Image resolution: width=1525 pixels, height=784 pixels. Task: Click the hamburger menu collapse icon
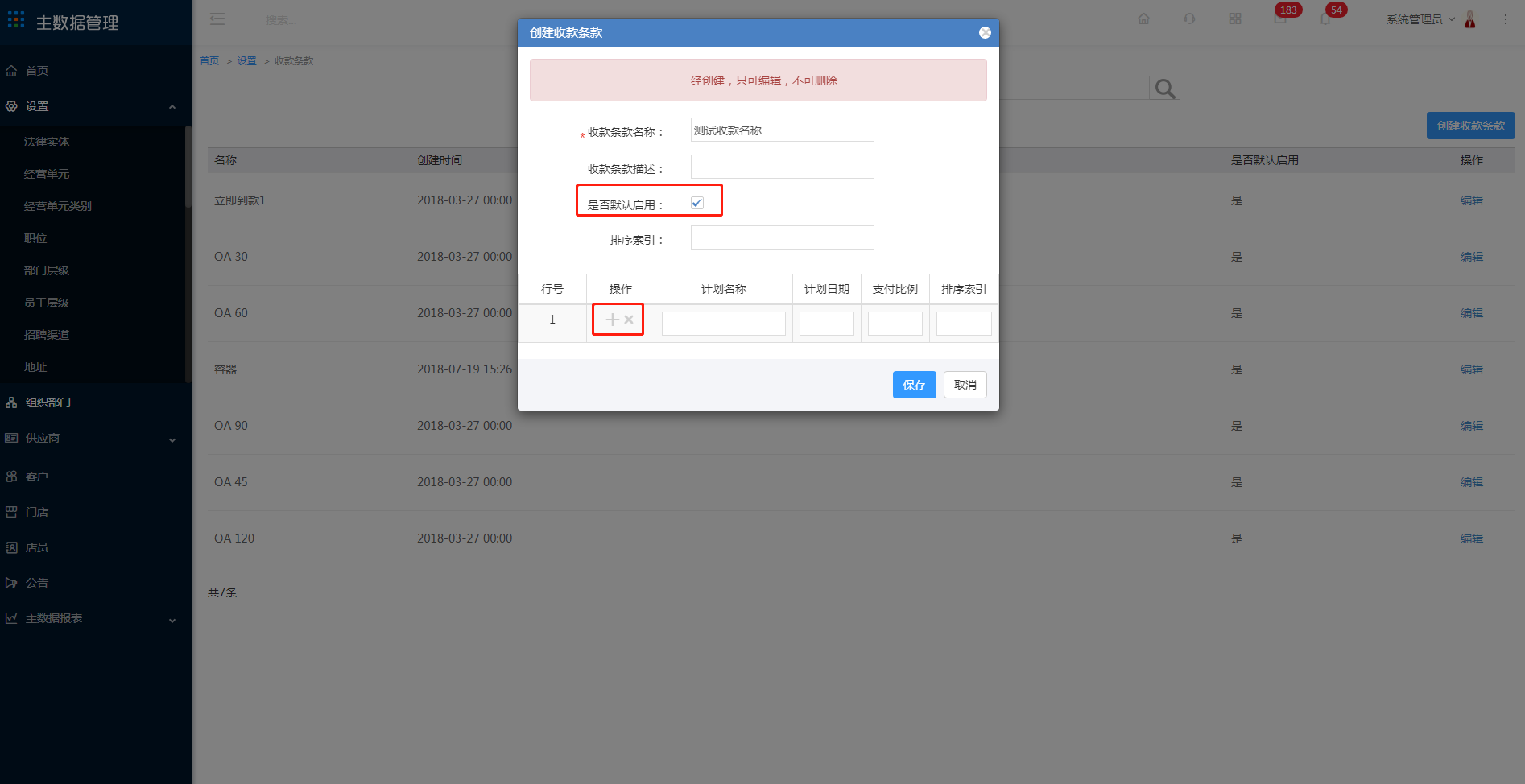(x=217, y=19)
